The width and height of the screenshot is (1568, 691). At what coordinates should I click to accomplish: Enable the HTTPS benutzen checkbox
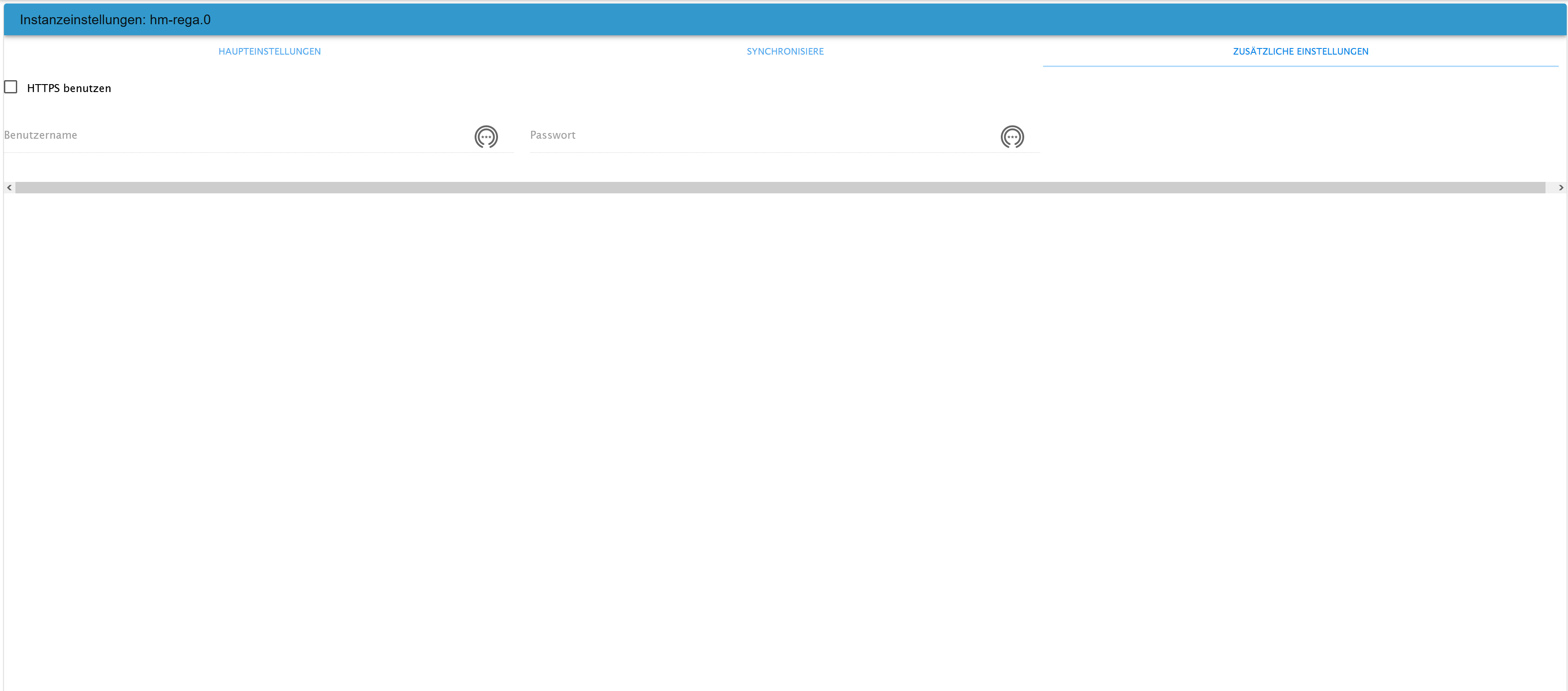pyautogui.click(x=11, y=87)
